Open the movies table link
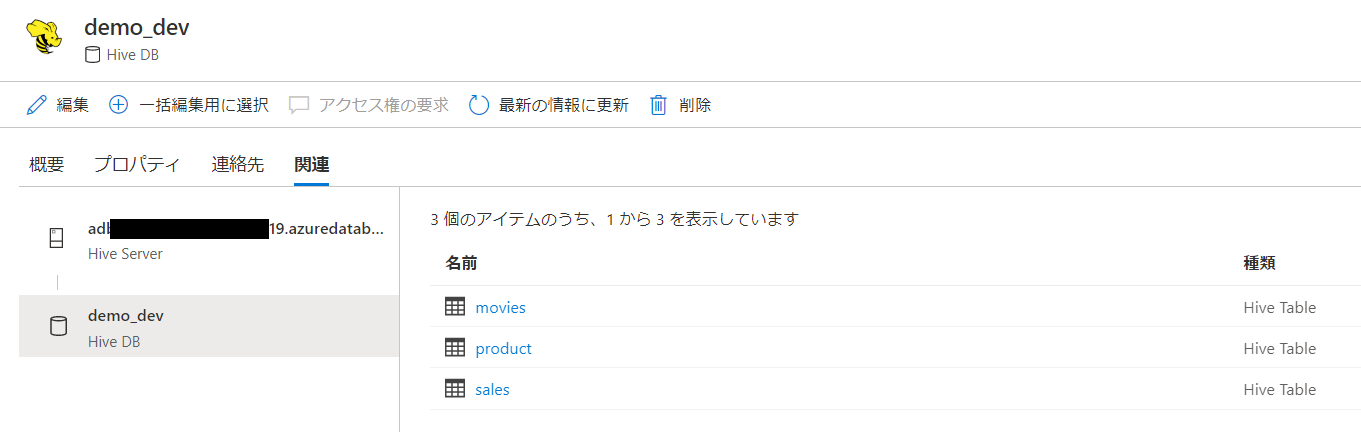 click(x=500, y=308)
